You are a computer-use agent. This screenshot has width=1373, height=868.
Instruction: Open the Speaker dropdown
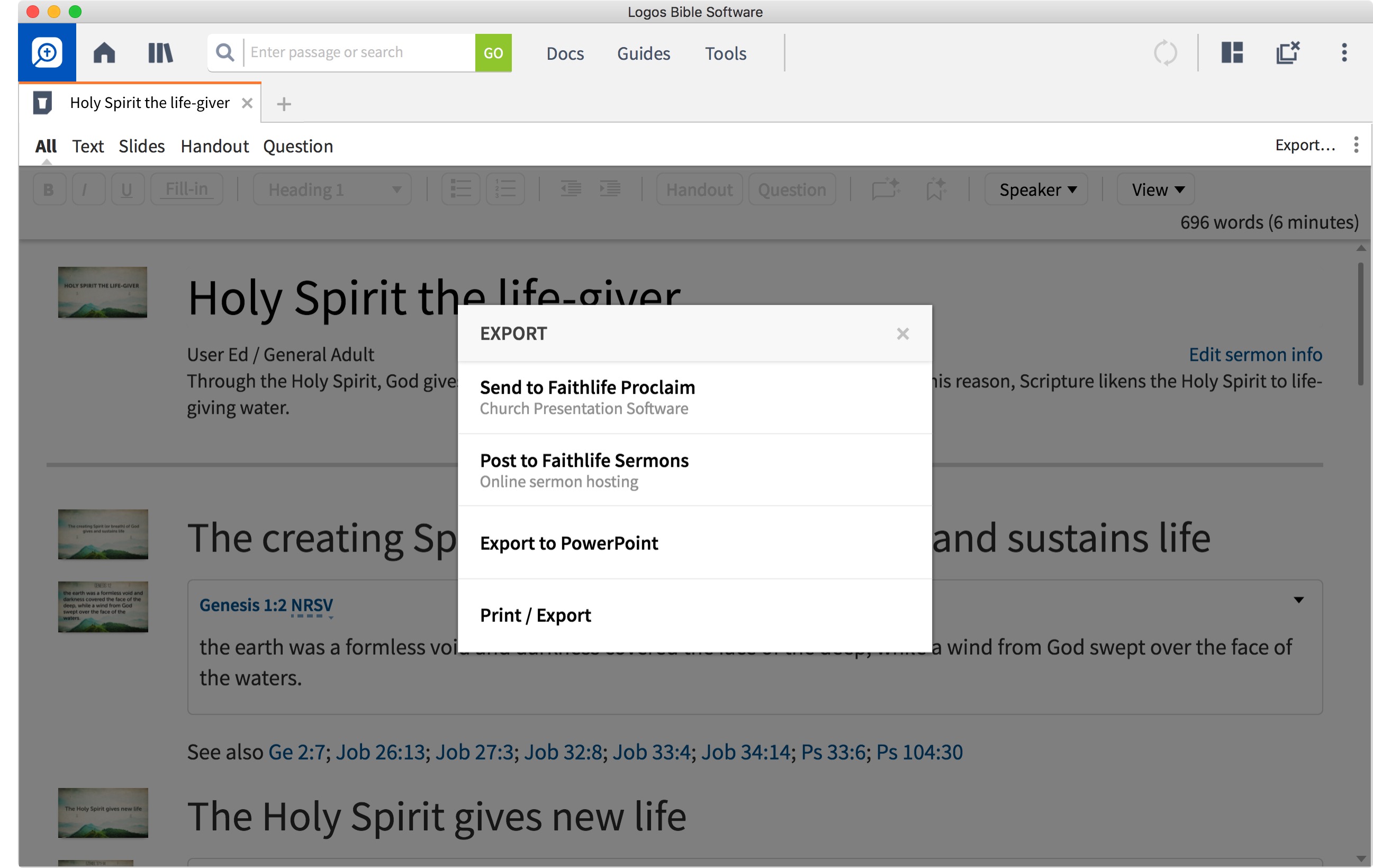pyautogui.click(x=1036, y=189)
